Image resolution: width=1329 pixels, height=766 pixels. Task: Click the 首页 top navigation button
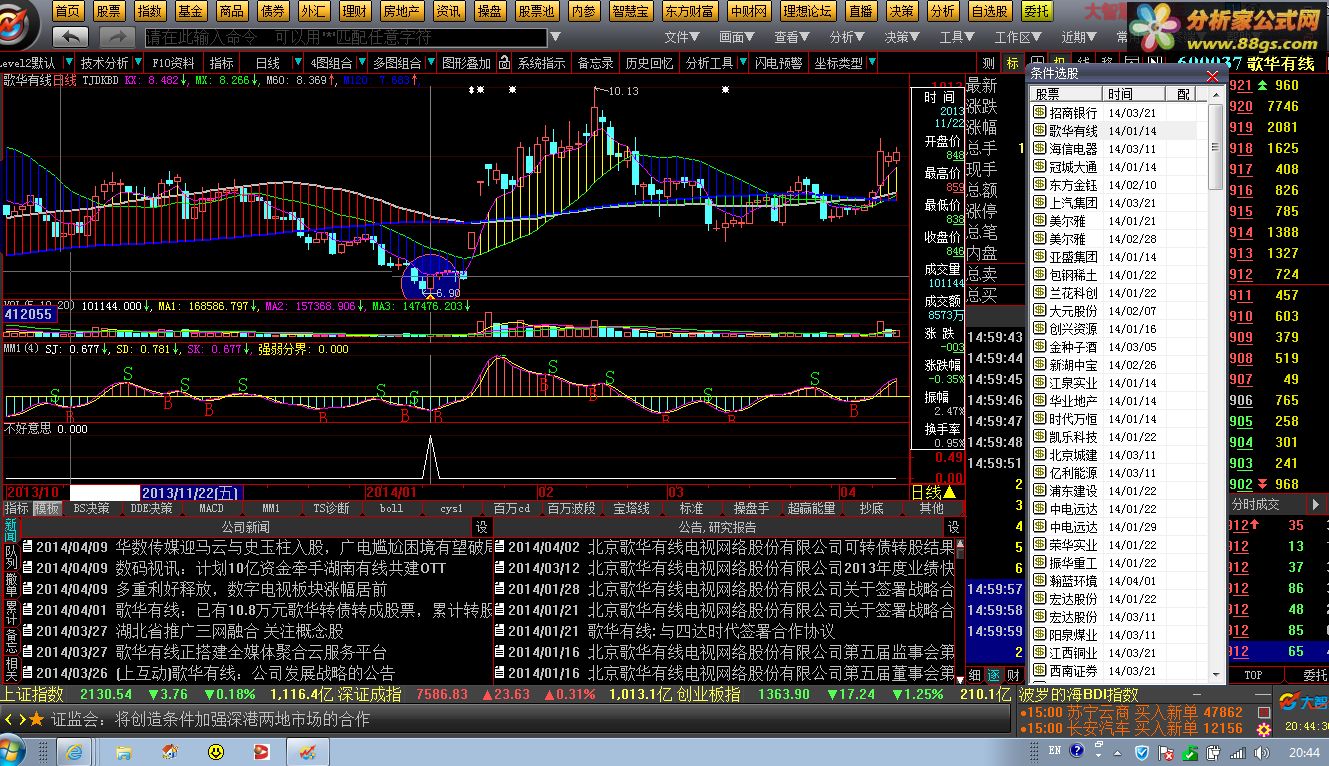pos(68,11)
